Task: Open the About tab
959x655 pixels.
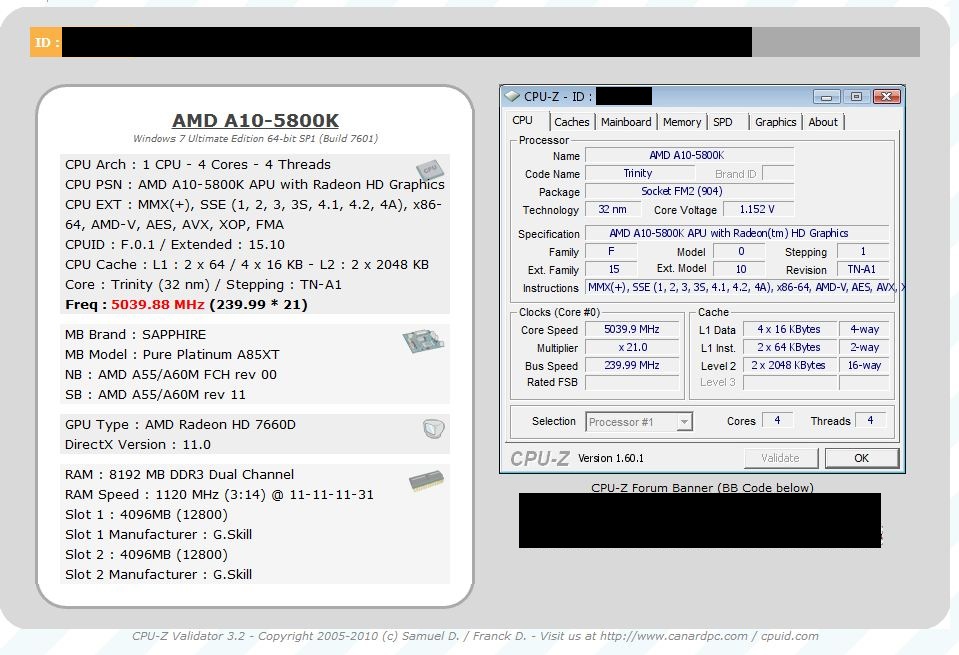Action: pos(823,122)
